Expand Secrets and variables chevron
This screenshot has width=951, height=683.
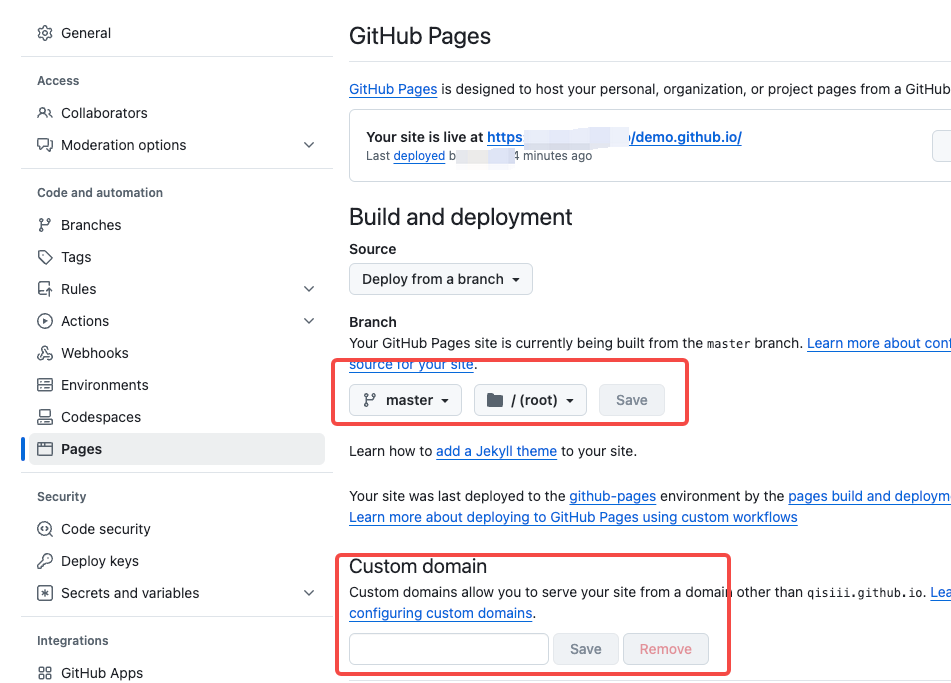pos(309,593)
